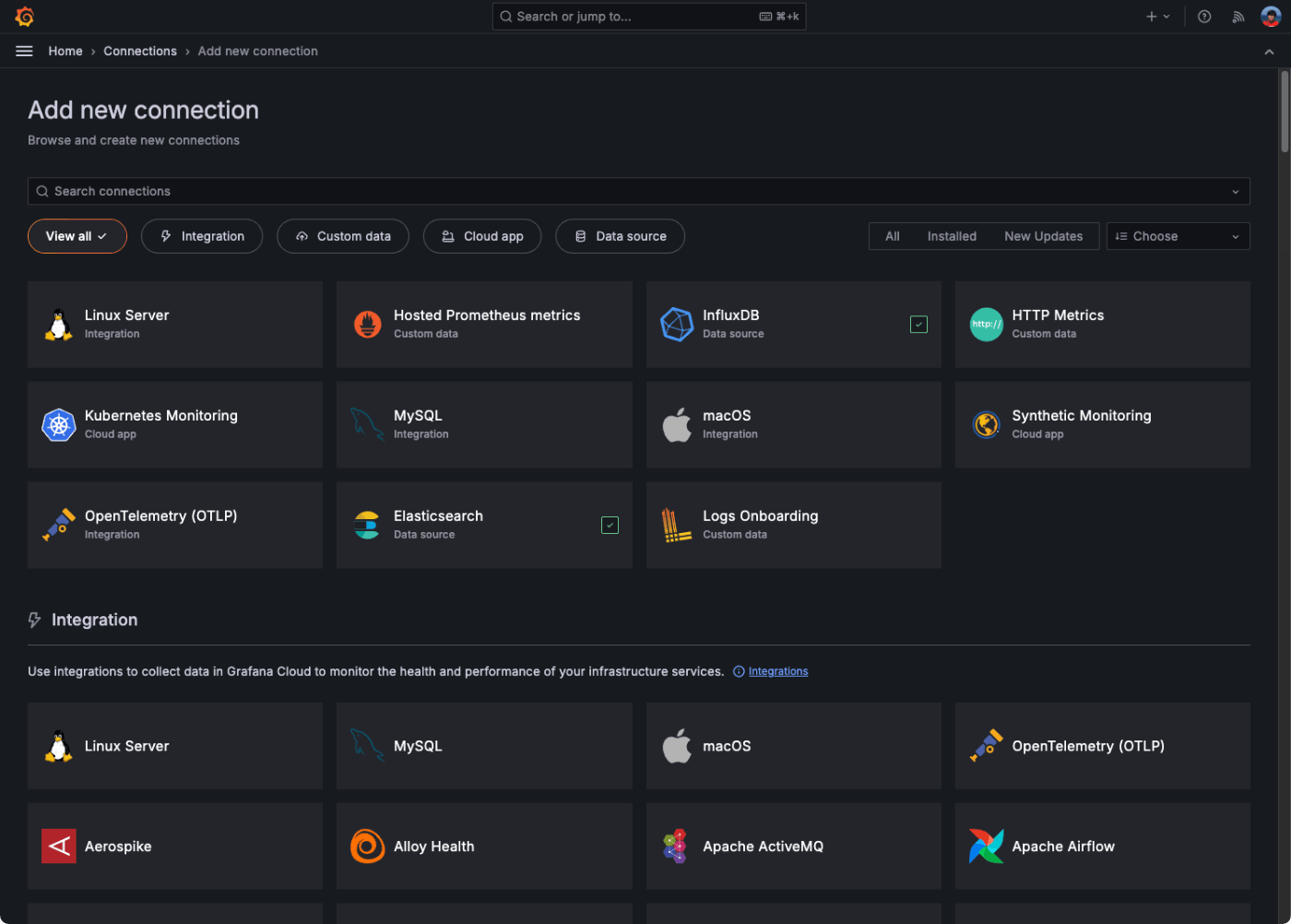
Task: Click the apple icon in Integration section
Action: (677, 746)
